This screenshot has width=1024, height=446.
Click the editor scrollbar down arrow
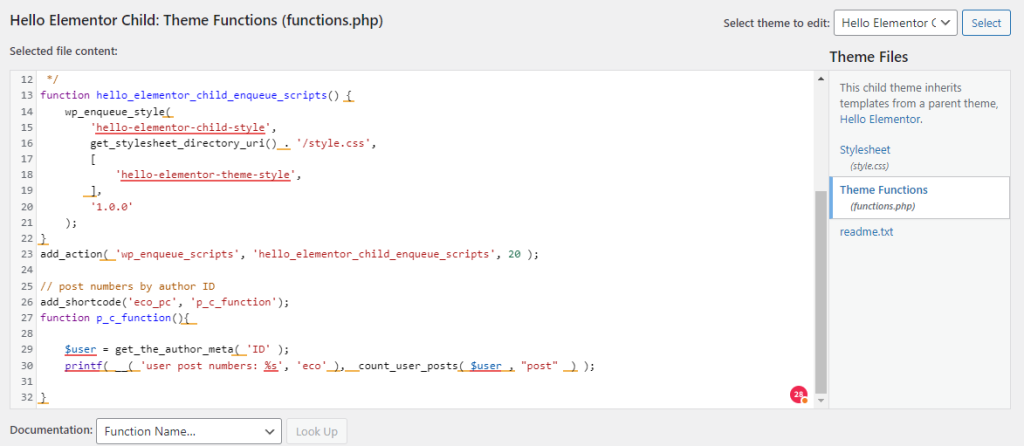coord(821,401)
